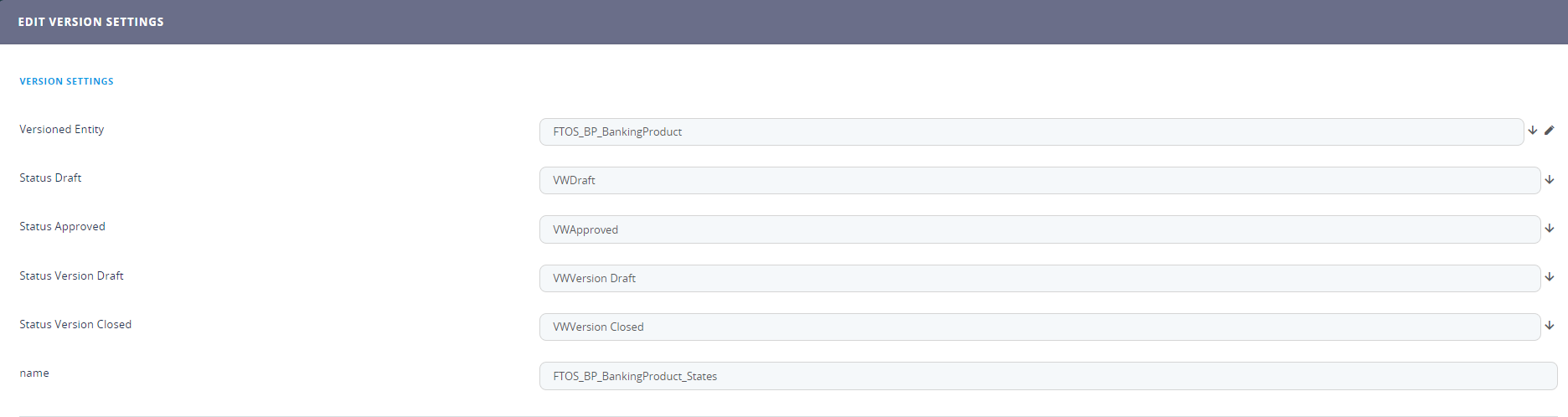Click the down arrow beside FTOS_BP_BankingProduct
The height and width of the screenshot is (417, 1568).
[x=1533, y=131]
